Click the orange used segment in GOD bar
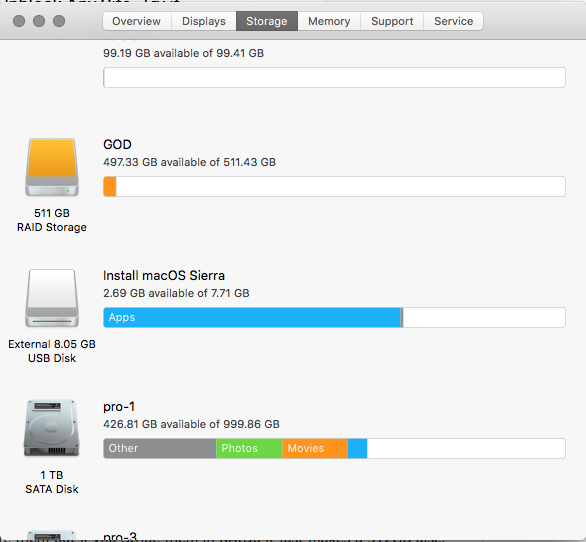586x542 pixels. click(x=110, y=187)
